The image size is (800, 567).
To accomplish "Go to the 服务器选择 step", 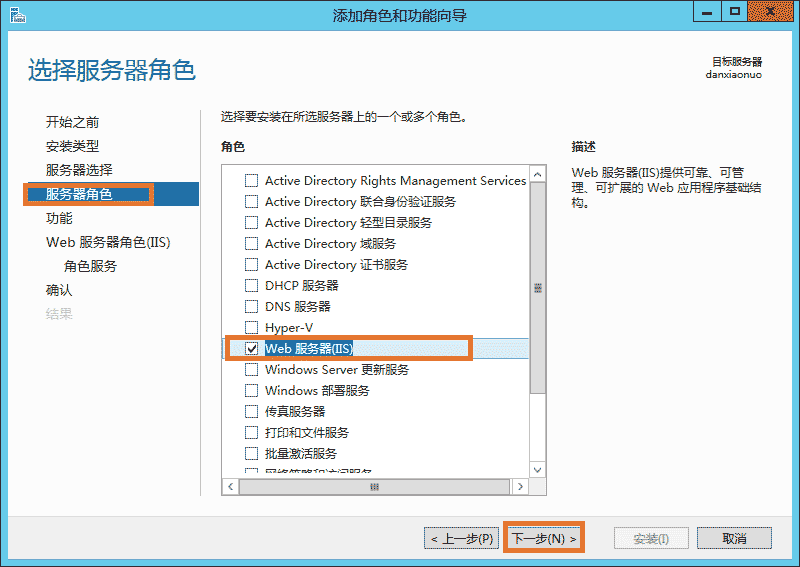I will [x=79, y=170].
